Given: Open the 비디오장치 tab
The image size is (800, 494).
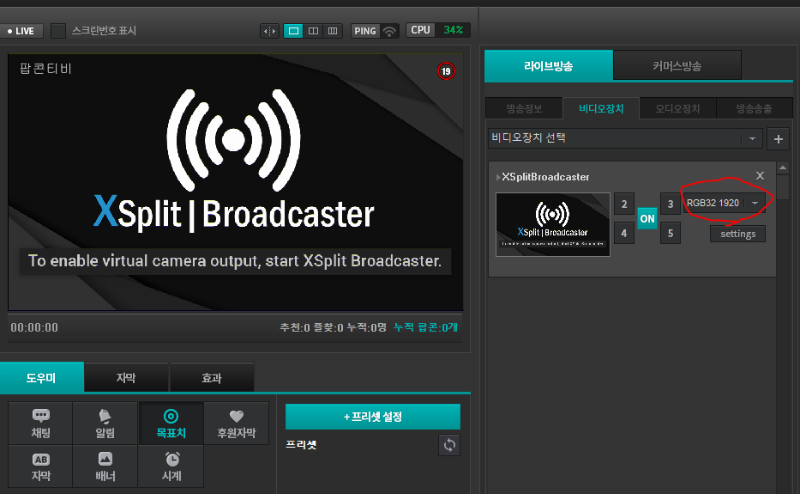Looking at the screenshot, I should pyautogui.click(x=601, y=108).
